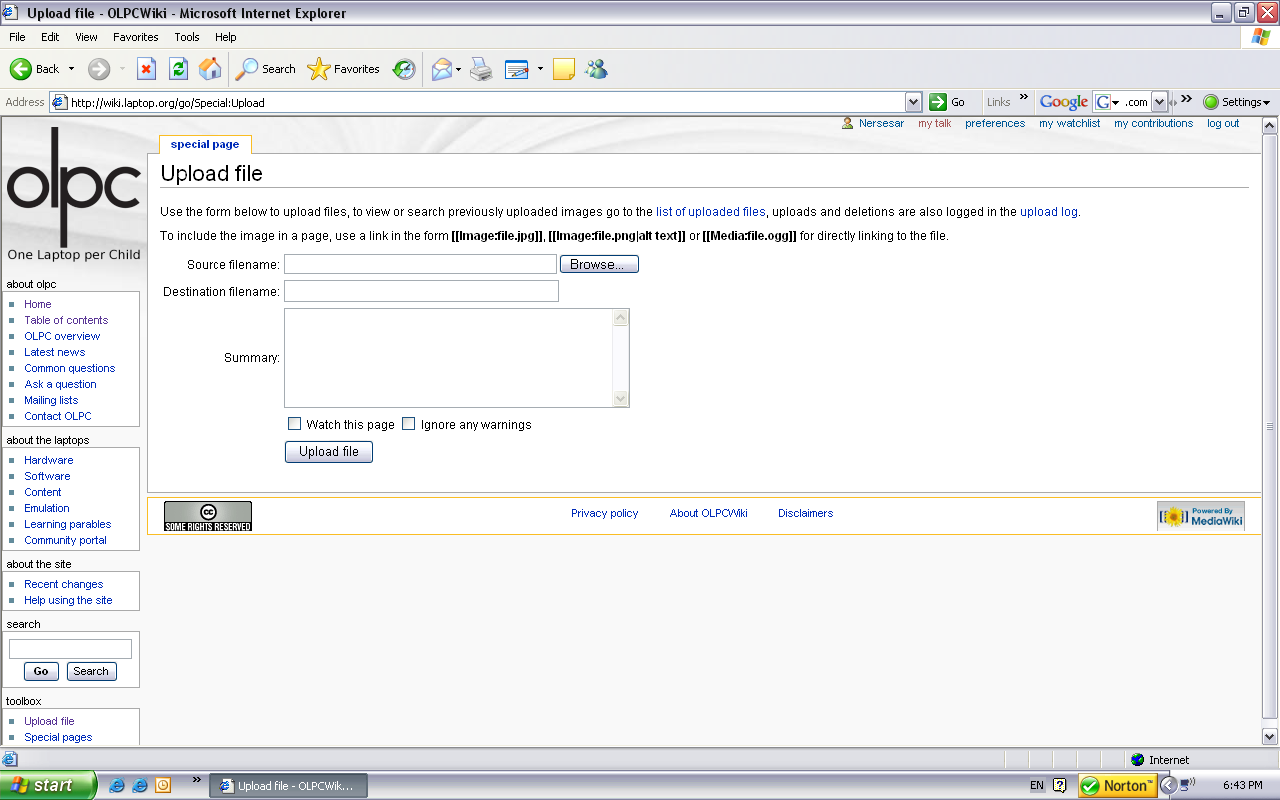Viewport: 1280px width, 800px height.
Task: Tick the Ignore any warnings checkbox
Action: [x=408, y=424]
